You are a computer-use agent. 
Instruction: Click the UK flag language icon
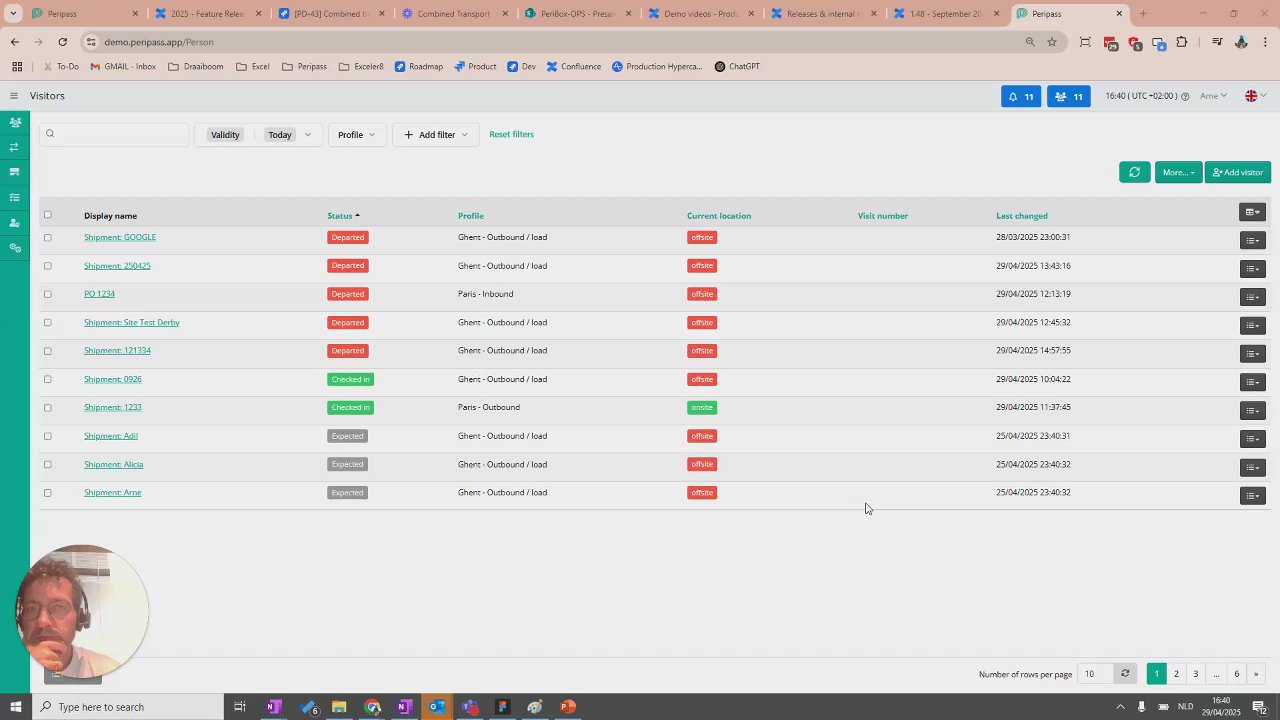[1251, 96]
